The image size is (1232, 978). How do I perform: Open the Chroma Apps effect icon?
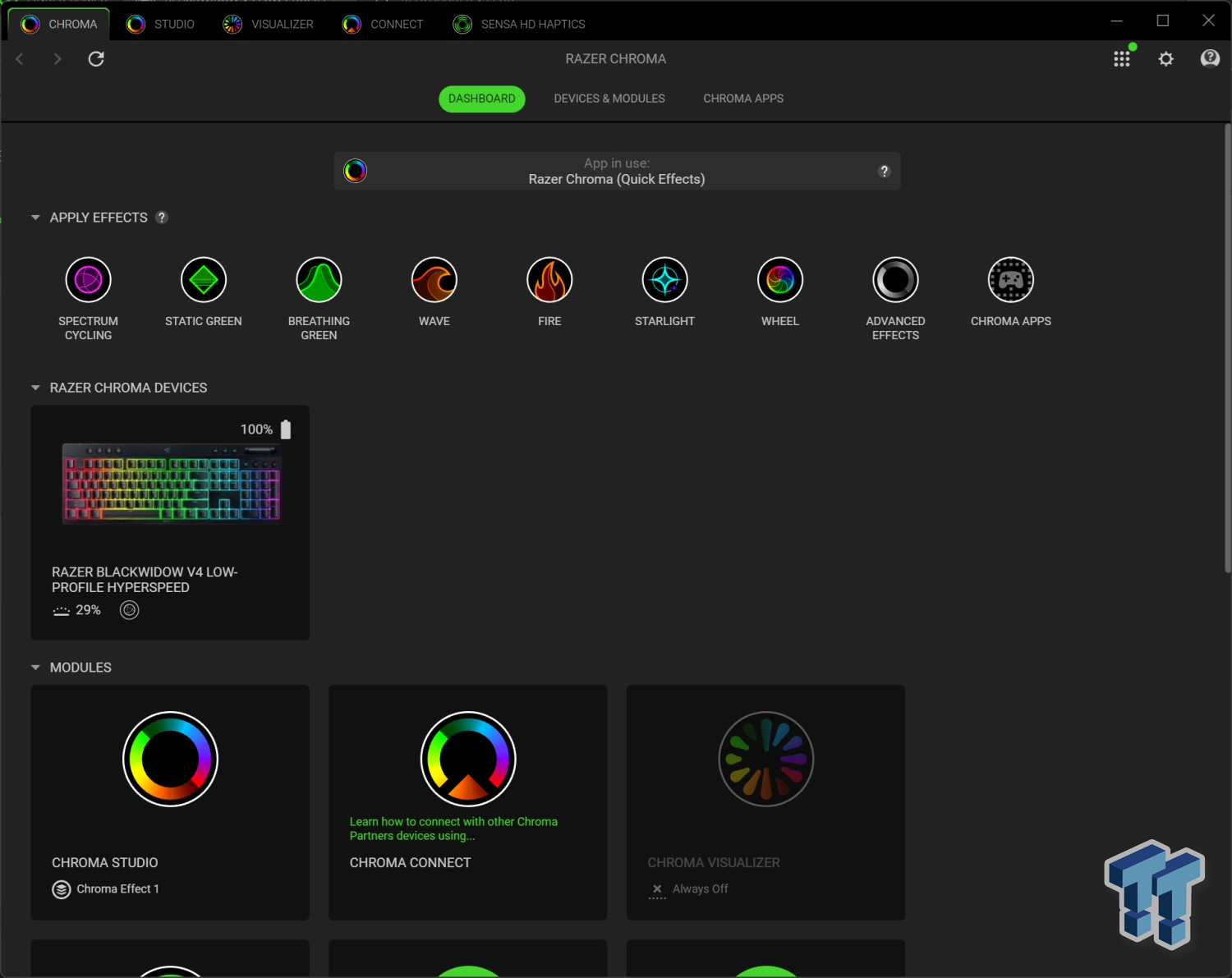[1011, 280]
